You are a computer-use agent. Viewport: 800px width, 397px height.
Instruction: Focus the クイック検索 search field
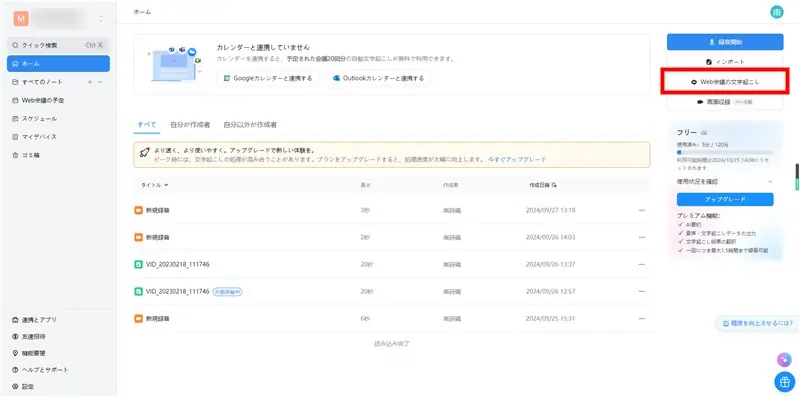[58, 45]
